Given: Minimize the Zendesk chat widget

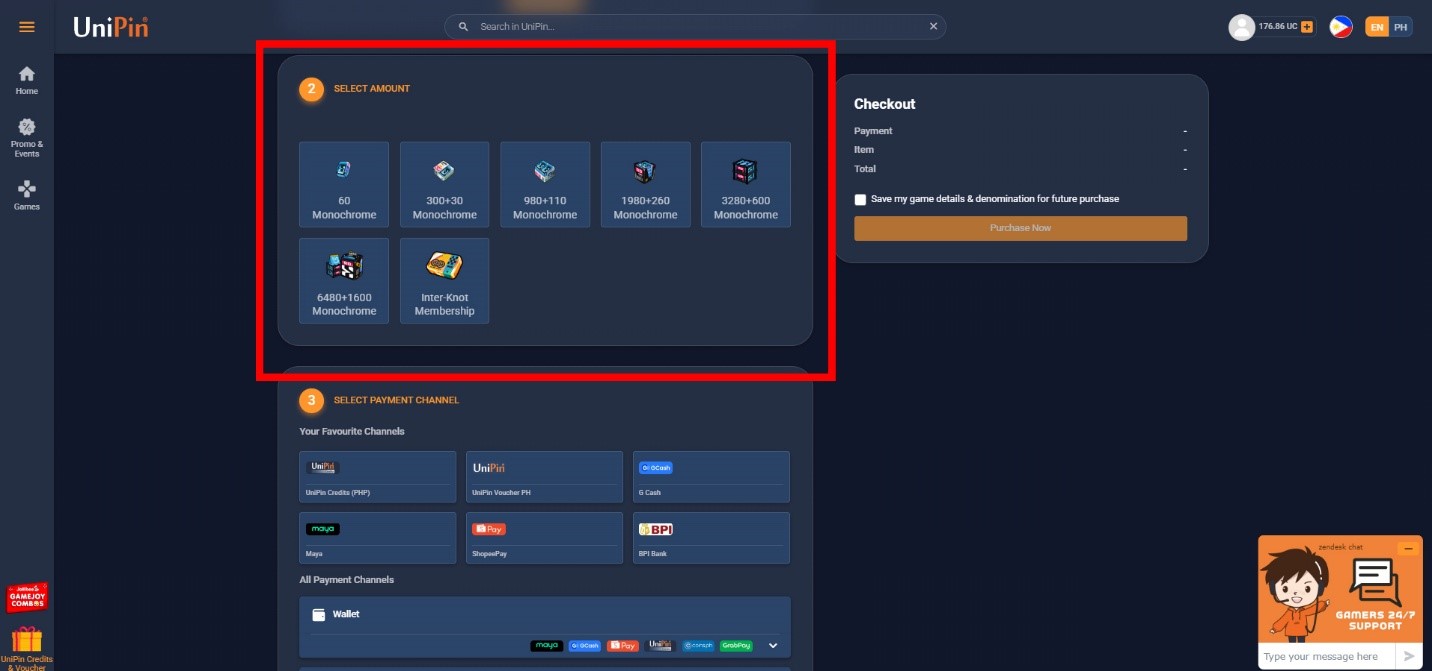Looking at the screenshot, I should 1408,548.
